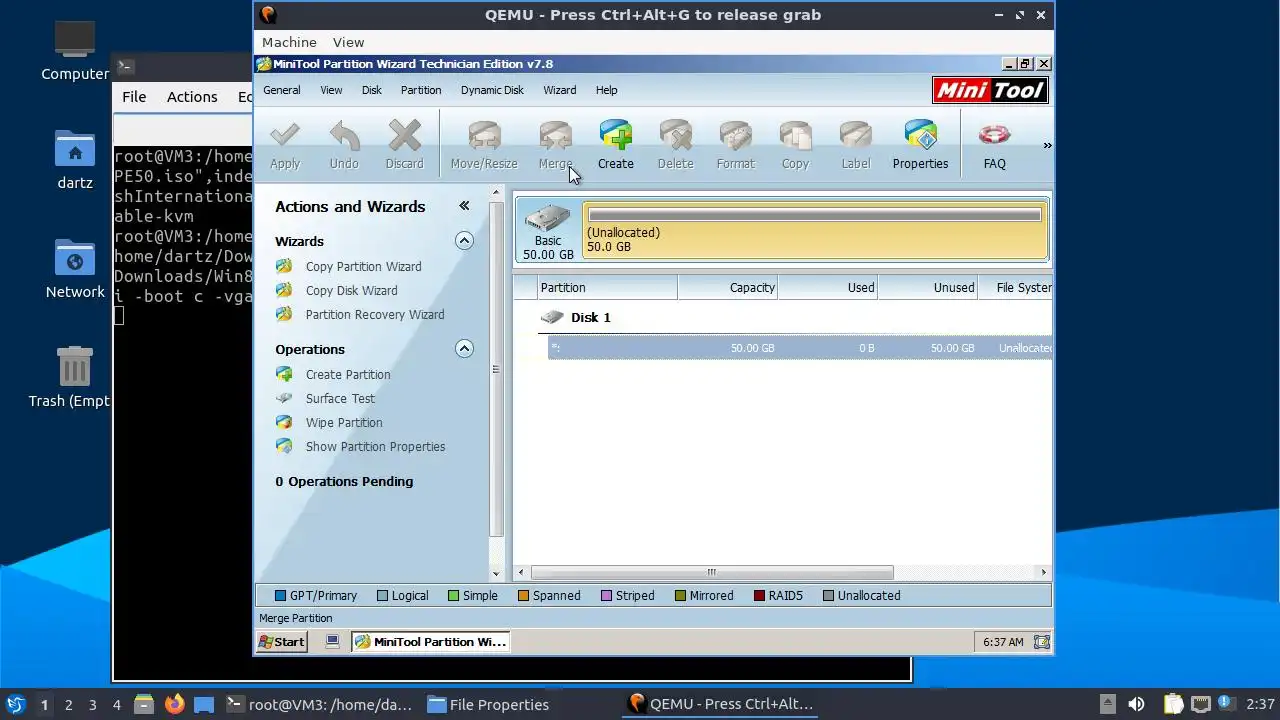Open File Properties in host taskbar
The image size is (1280, 720).
pyautogui.click(x=488, y=704)
